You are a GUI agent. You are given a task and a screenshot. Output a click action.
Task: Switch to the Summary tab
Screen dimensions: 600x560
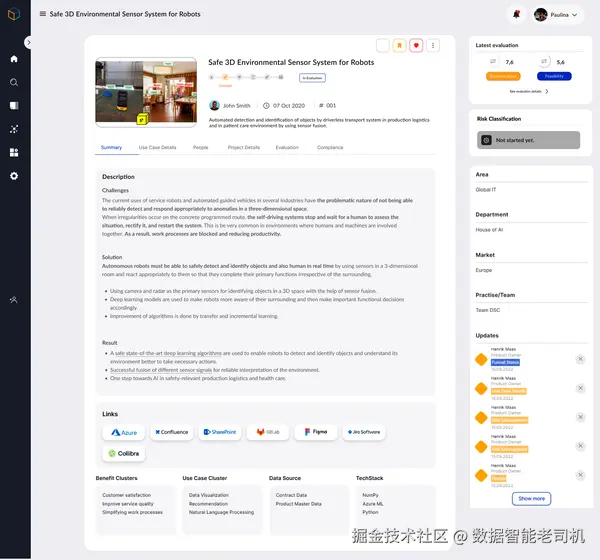tap(111, 147)
